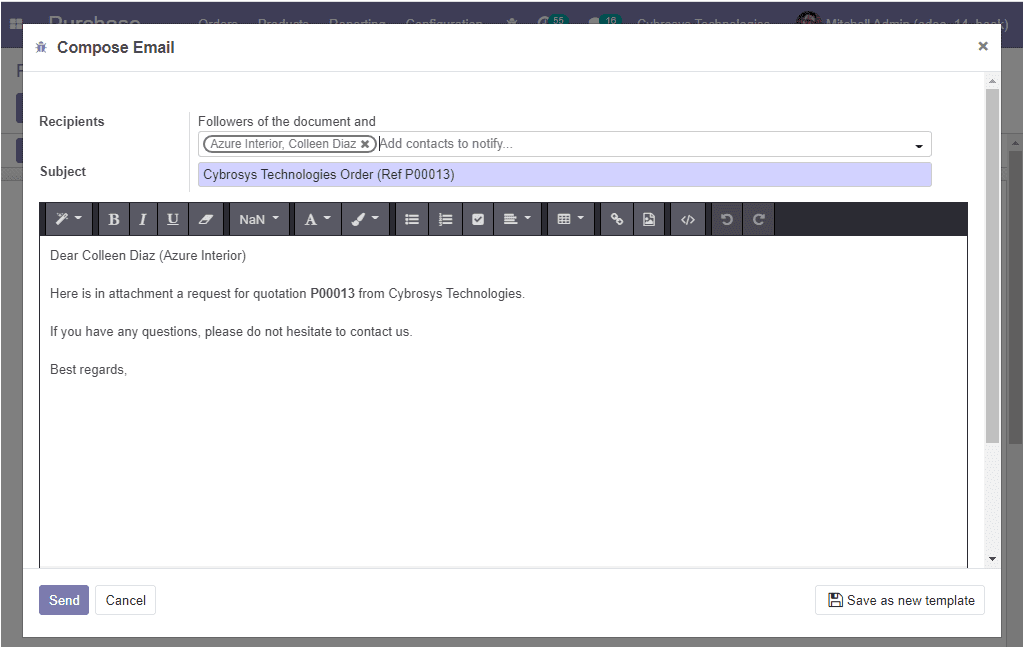Open the background color brush dropdown
Image resolution: width=1024 pixels, height=648 pixels.
pos(364,219)
